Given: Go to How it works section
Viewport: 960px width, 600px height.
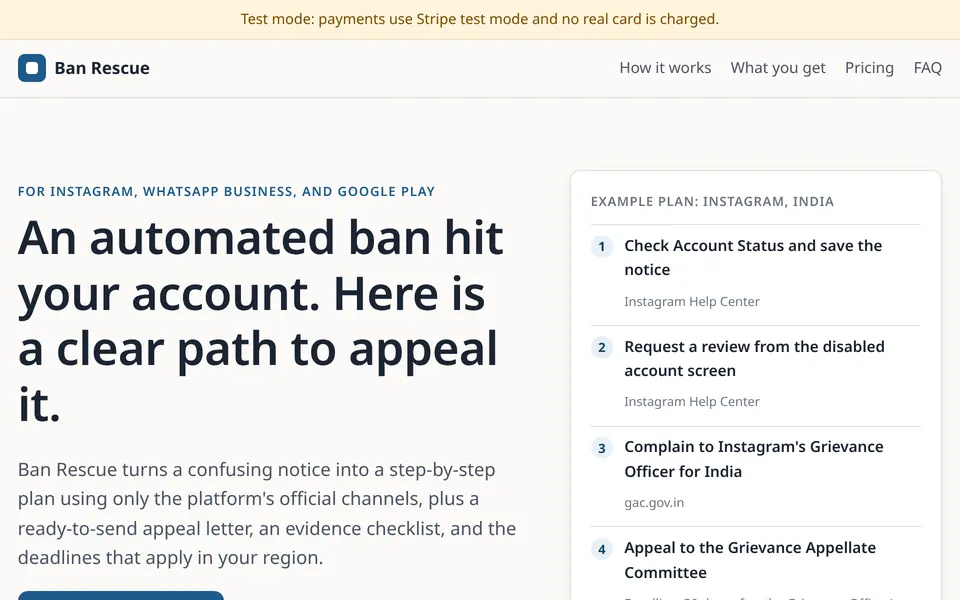Looking at the screenshot, I should 665,68.
